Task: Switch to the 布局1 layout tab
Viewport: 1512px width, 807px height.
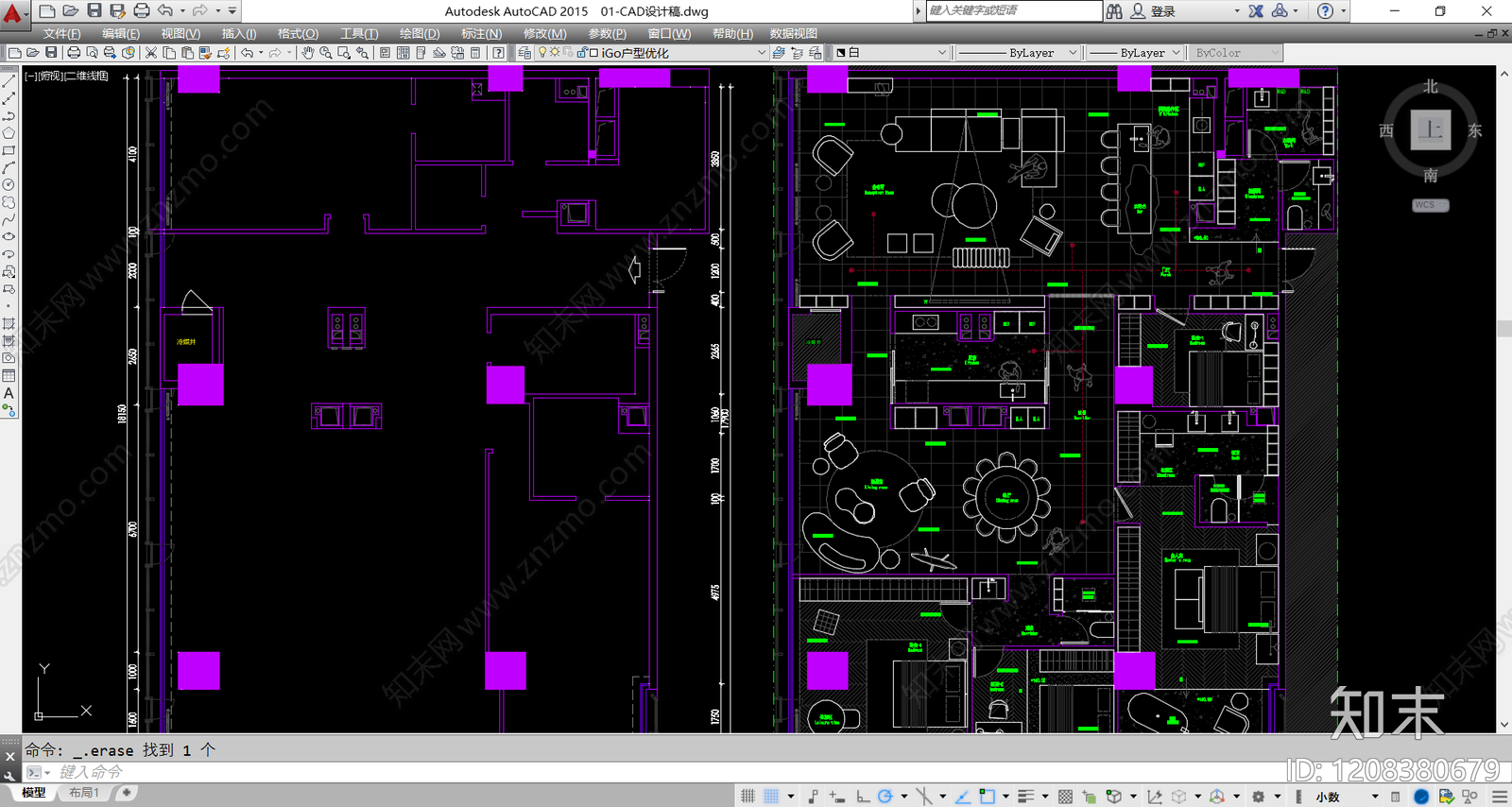Action: [x=84, y=793]
